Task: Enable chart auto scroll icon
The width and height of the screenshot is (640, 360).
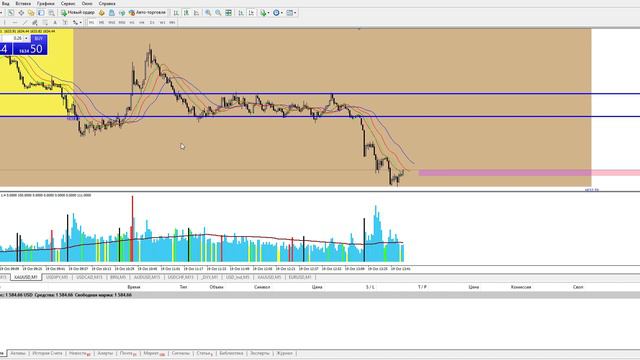Action: (241, 13)
